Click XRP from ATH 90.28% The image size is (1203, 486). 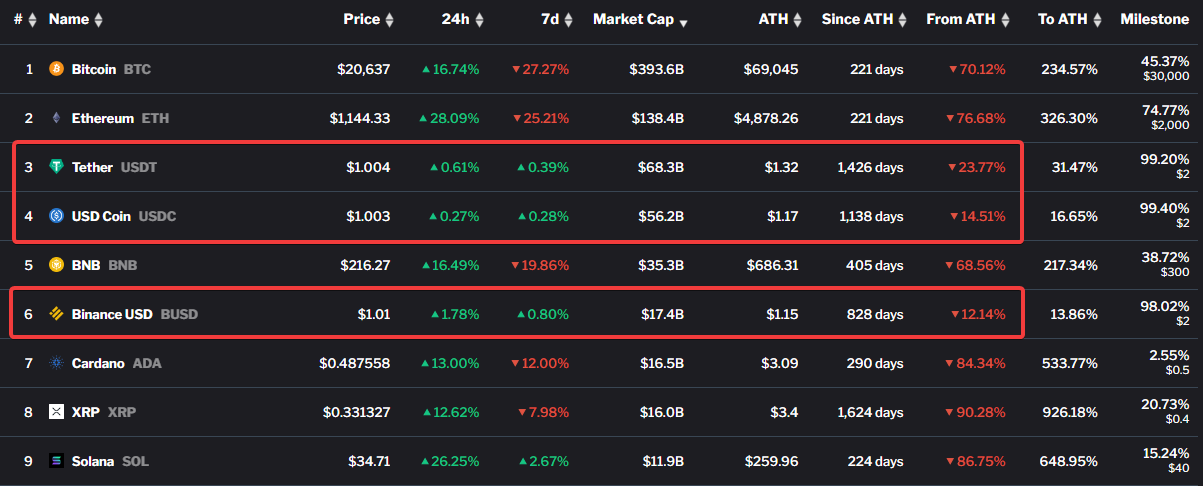click(x=976, y=412)
